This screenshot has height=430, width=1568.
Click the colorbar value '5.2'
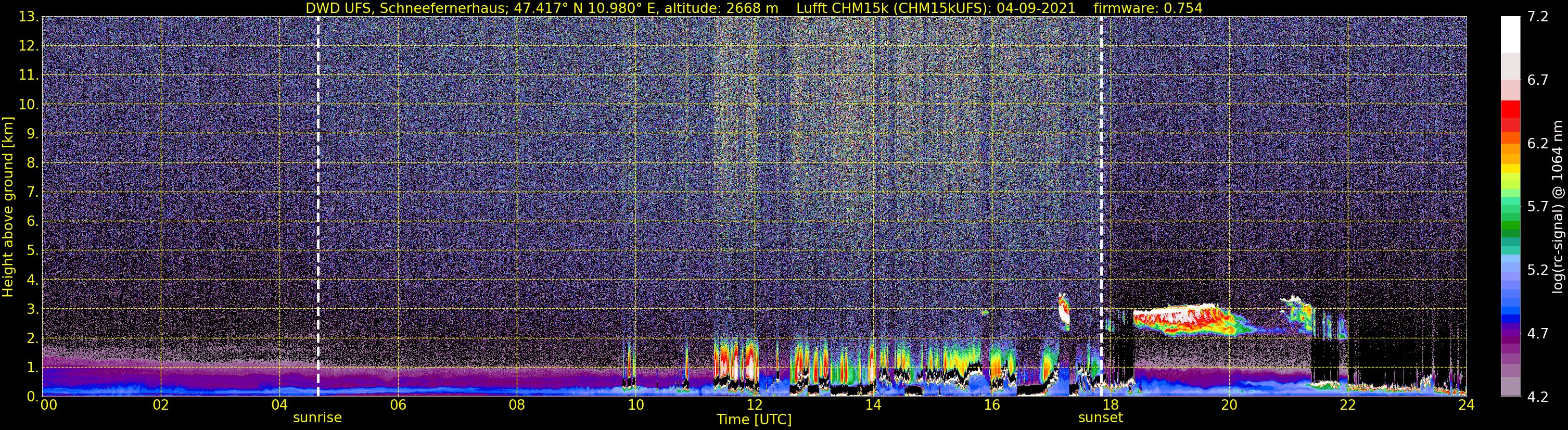click(1538, 270)
